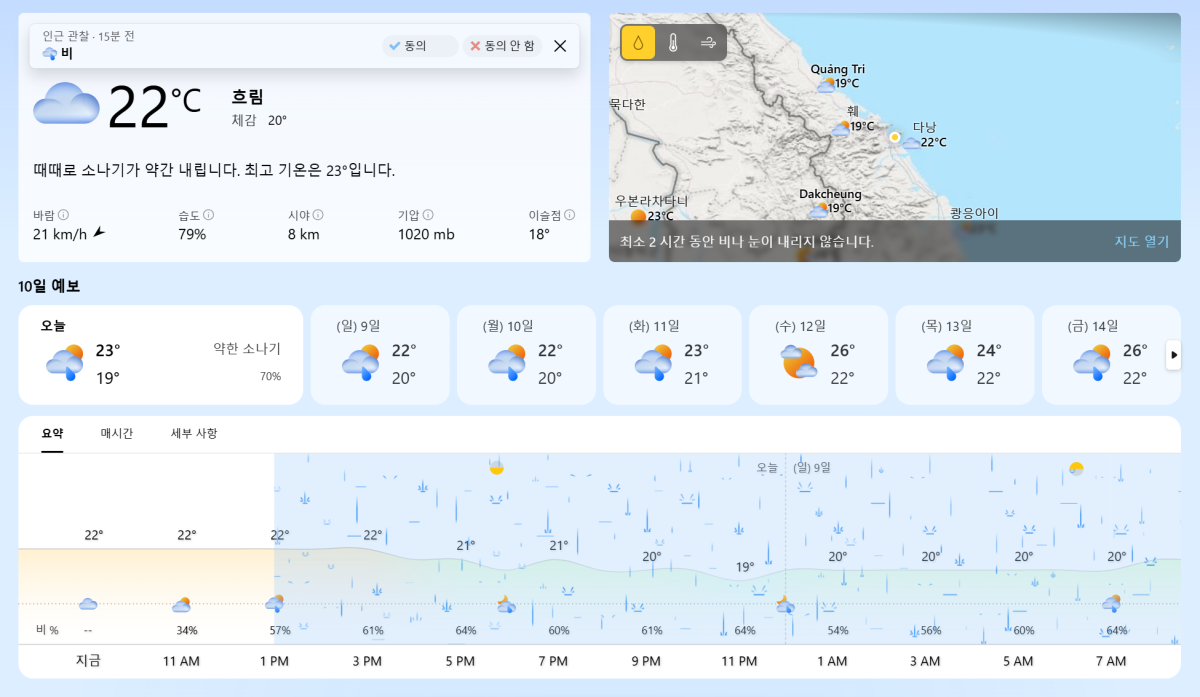Click the sunrise icon on hourly chart
The image size is (1200, 697).
coord(1076,468)
